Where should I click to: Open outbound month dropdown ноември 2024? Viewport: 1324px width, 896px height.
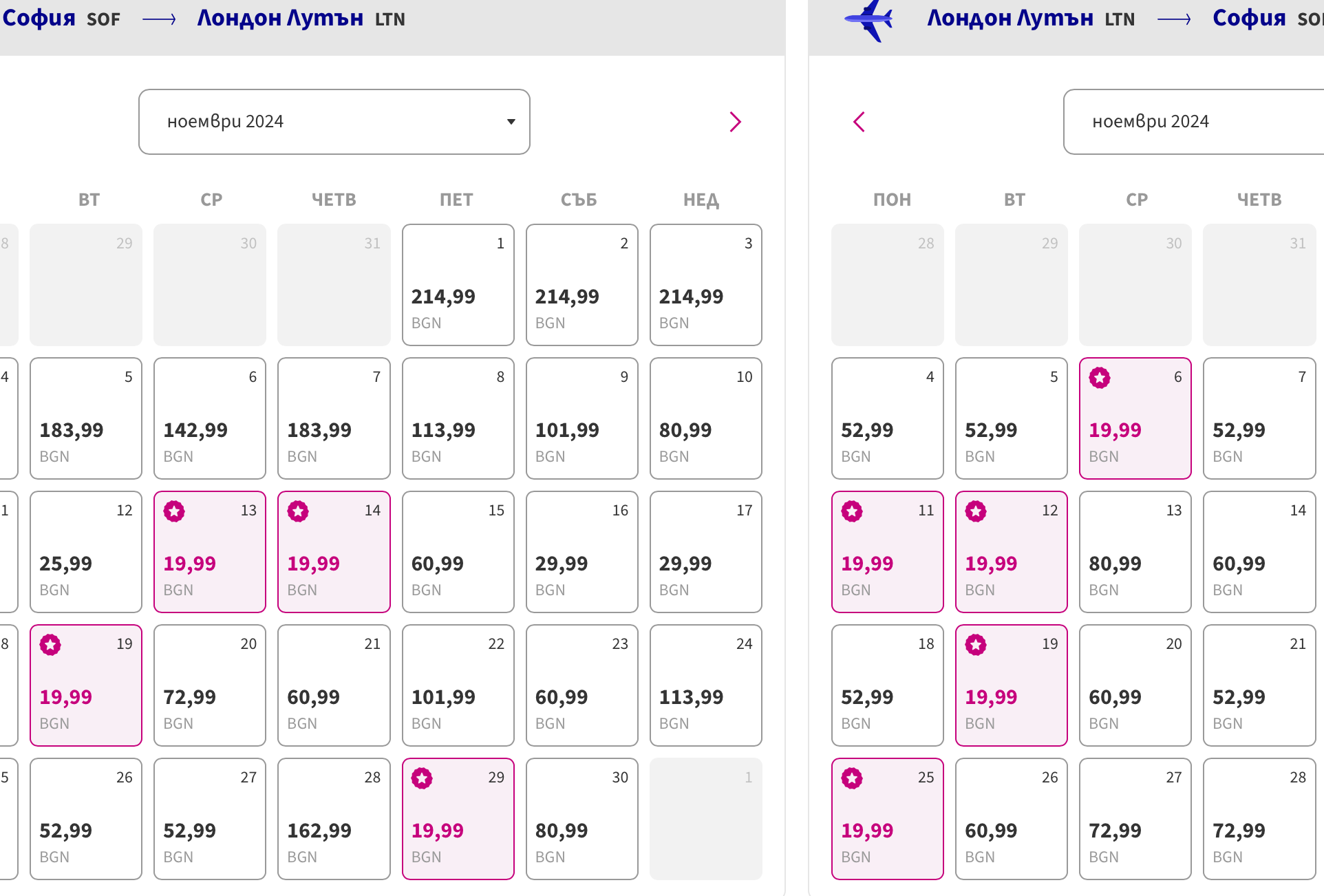tap(334, 122)
